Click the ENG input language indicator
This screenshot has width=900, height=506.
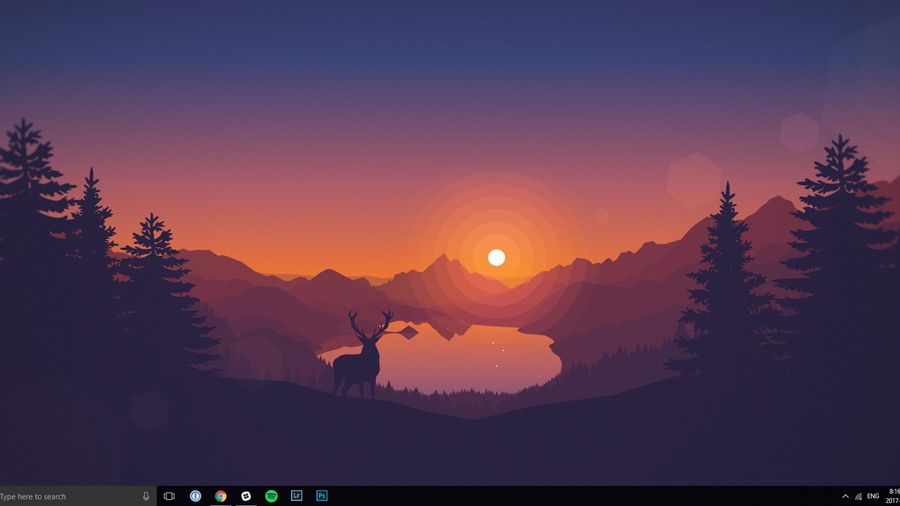click(x=873, y=496)
